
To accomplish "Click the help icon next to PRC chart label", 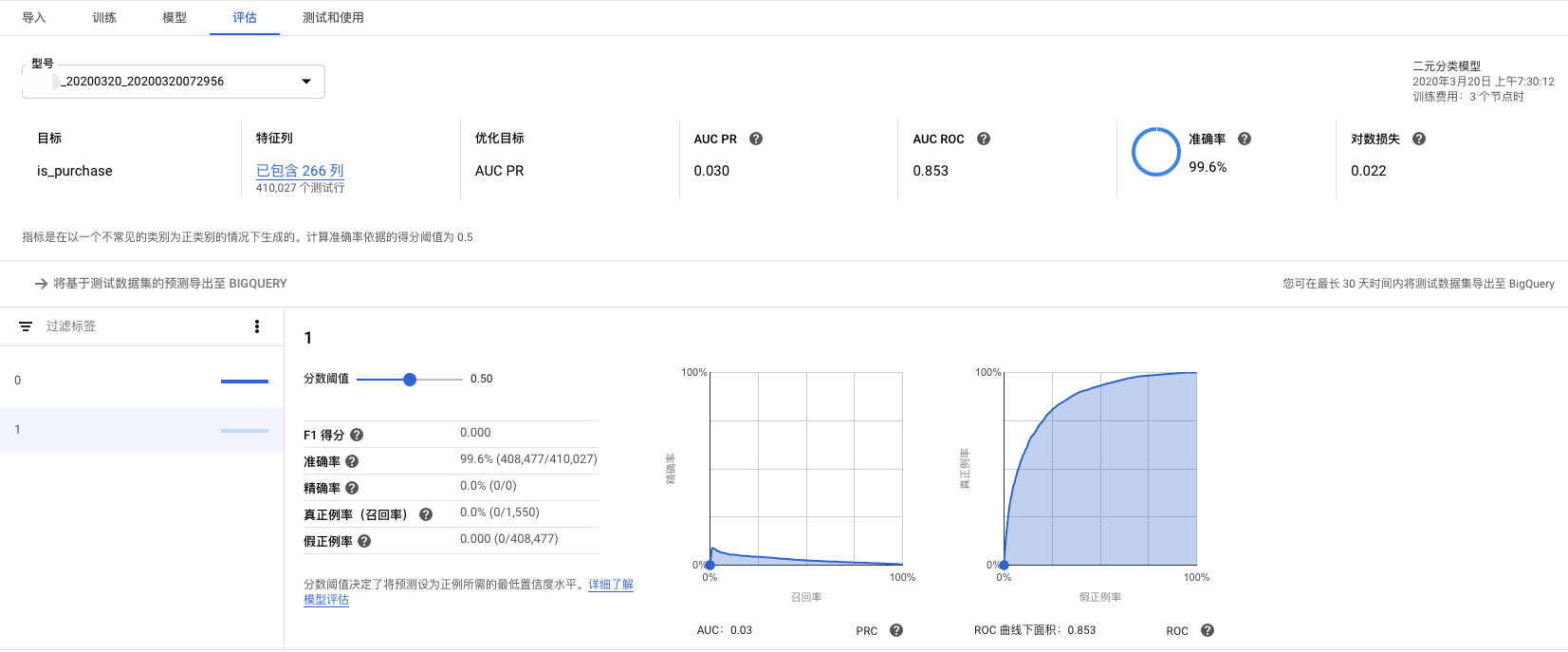I will (896, 630).
